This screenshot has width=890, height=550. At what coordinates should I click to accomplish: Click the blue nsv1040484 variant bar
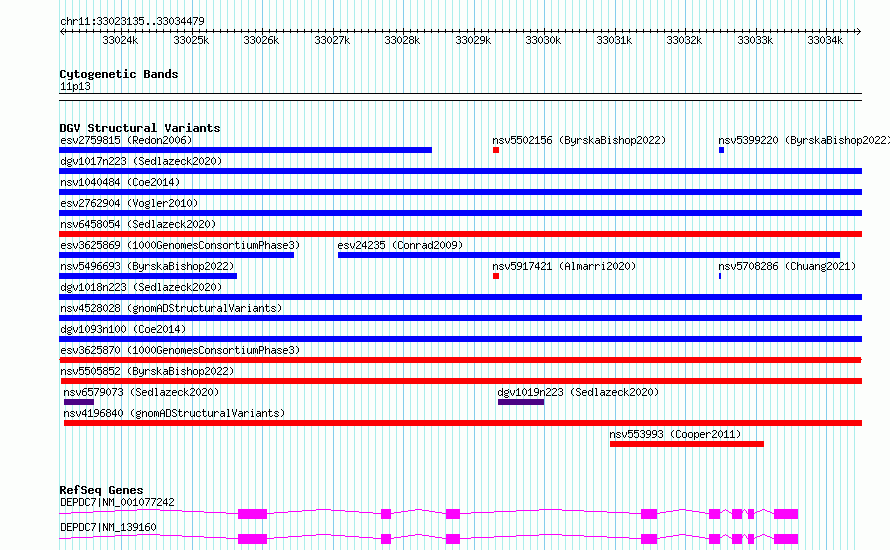(x=460, y=192)
